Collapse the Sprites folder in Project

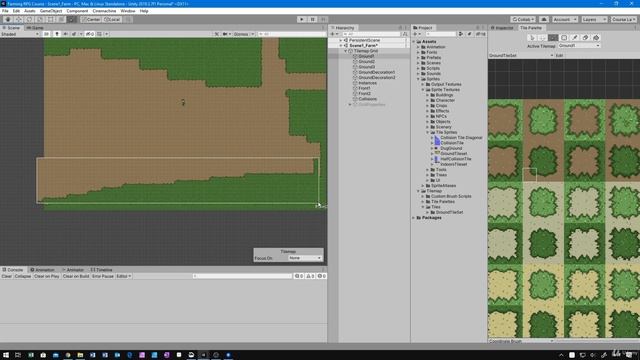418,79
